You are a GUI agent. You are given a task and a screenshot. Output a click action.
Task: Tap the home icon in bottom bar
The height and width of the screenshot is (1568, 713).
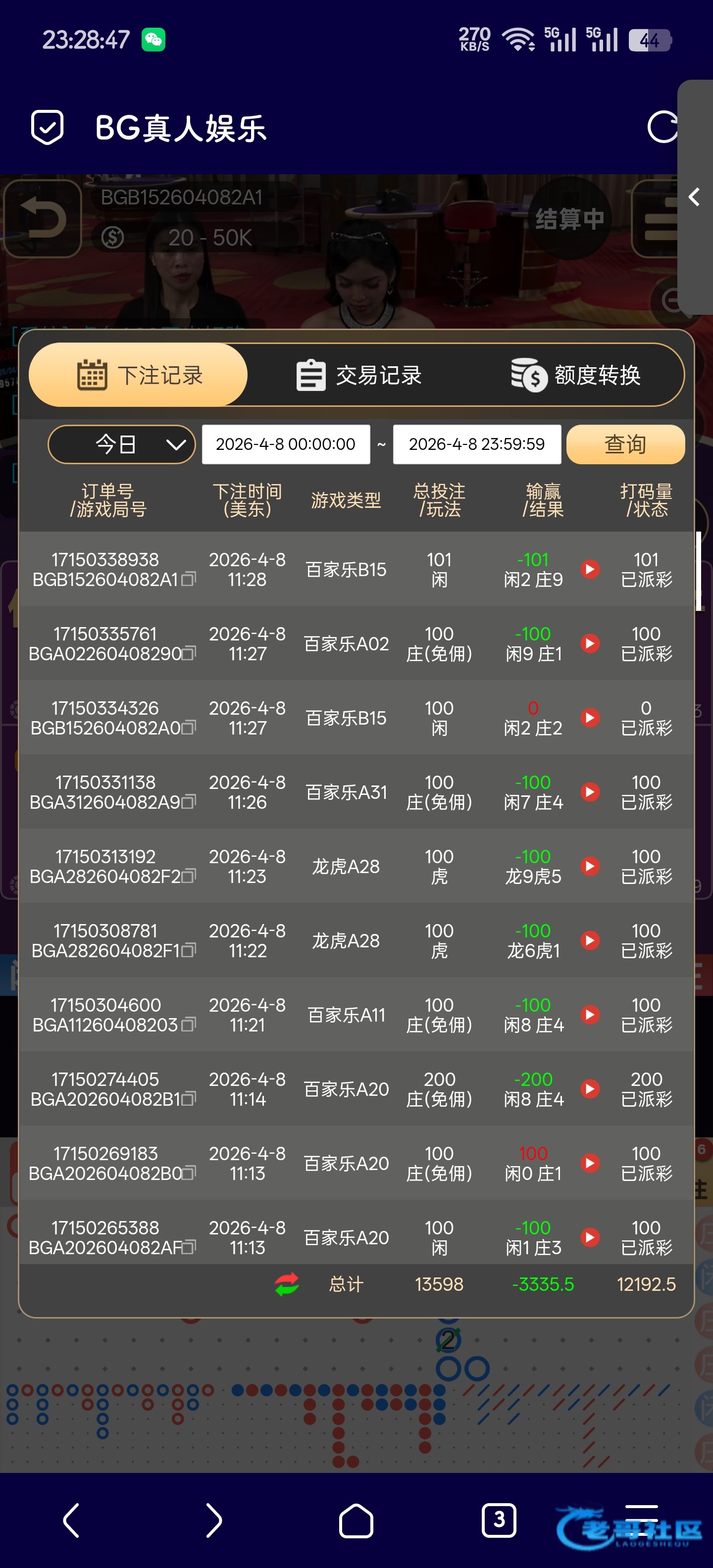pyautogui.click(x=356, y=1520)
